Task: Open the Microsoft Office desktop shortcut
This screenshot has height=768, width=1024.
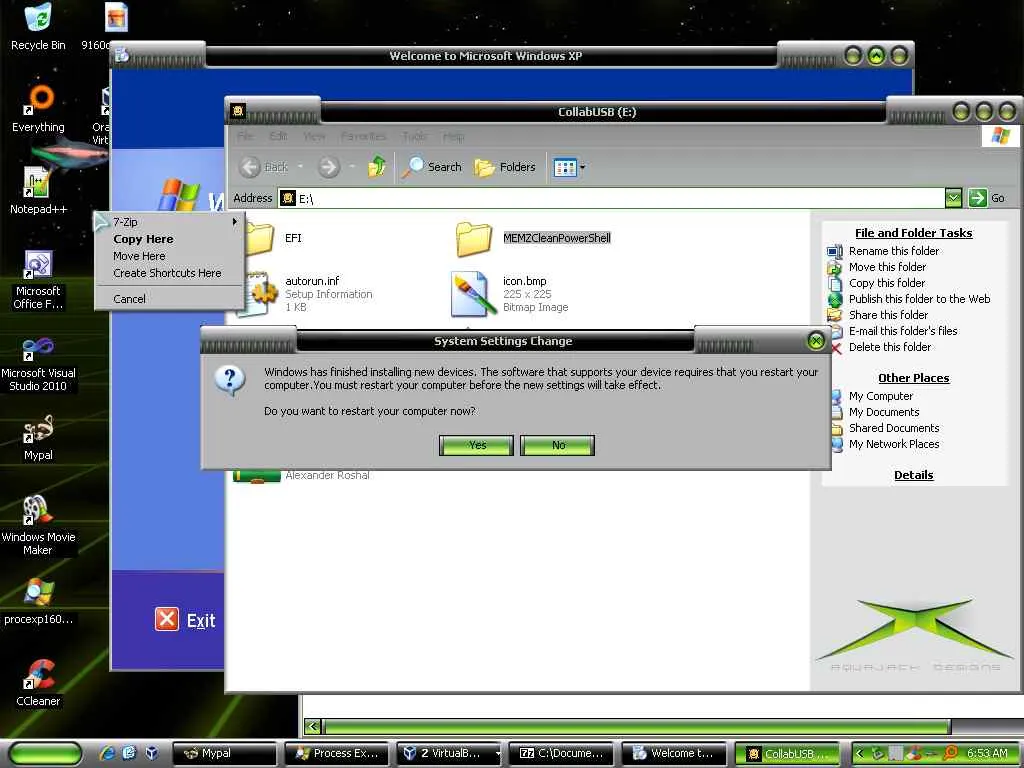Action: 38,279
